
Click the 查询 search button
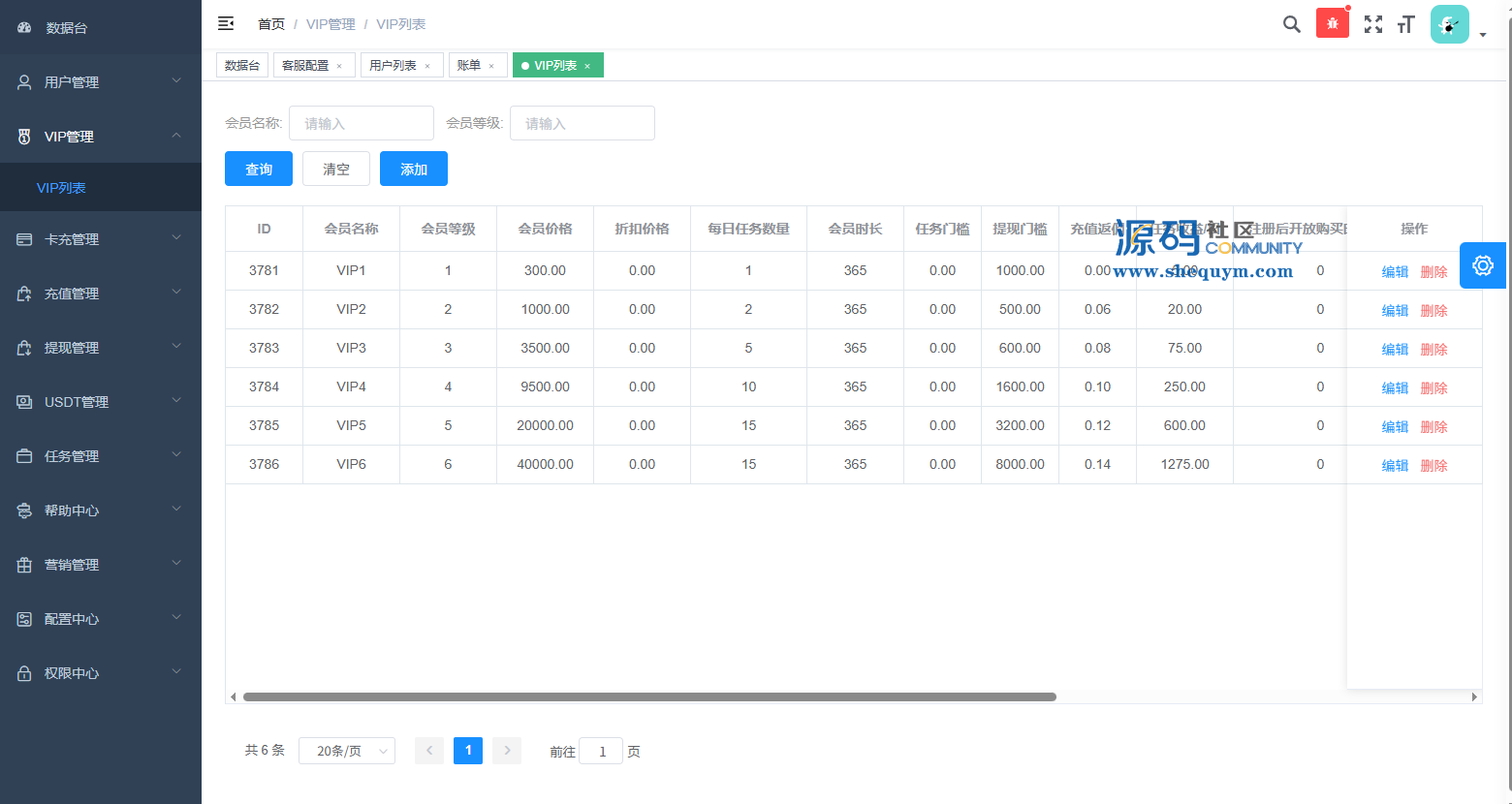[x=259, y=169]
